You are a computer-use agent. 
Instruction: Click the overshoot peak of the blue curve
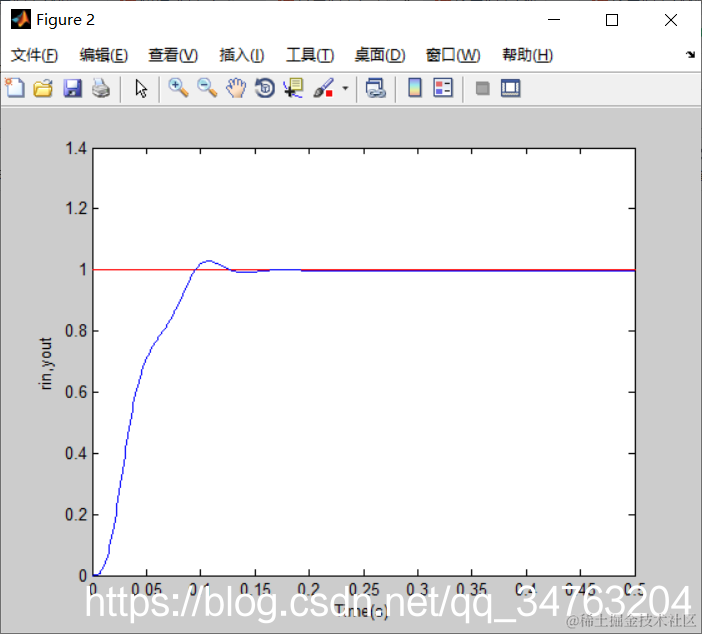tap(209, 261)
